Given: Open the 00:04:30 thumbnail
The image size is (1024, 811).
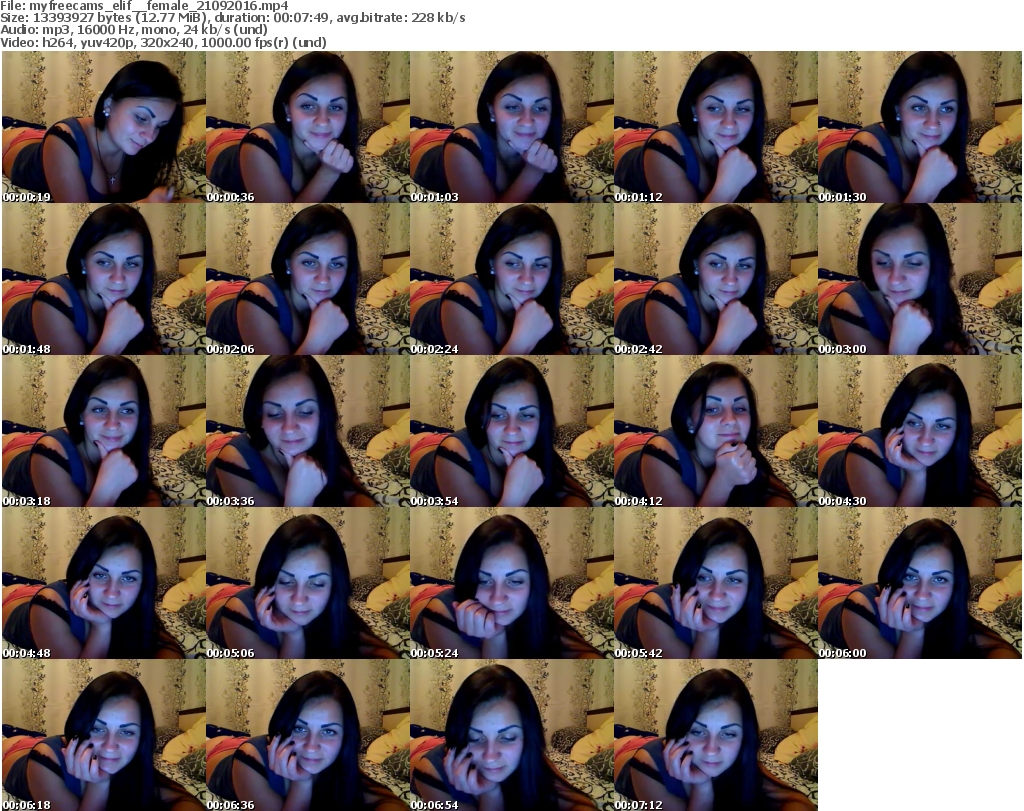Looking at the screenshot, I should pyautogui.click(x=920, y=431).
